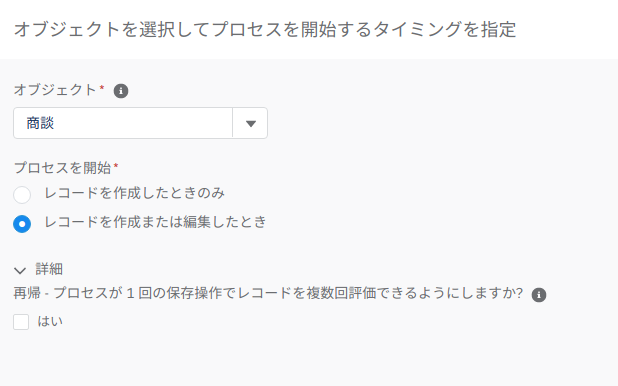Click the 再帰 recursion question text
618x386 pixels.
click(x=268, y=293)
